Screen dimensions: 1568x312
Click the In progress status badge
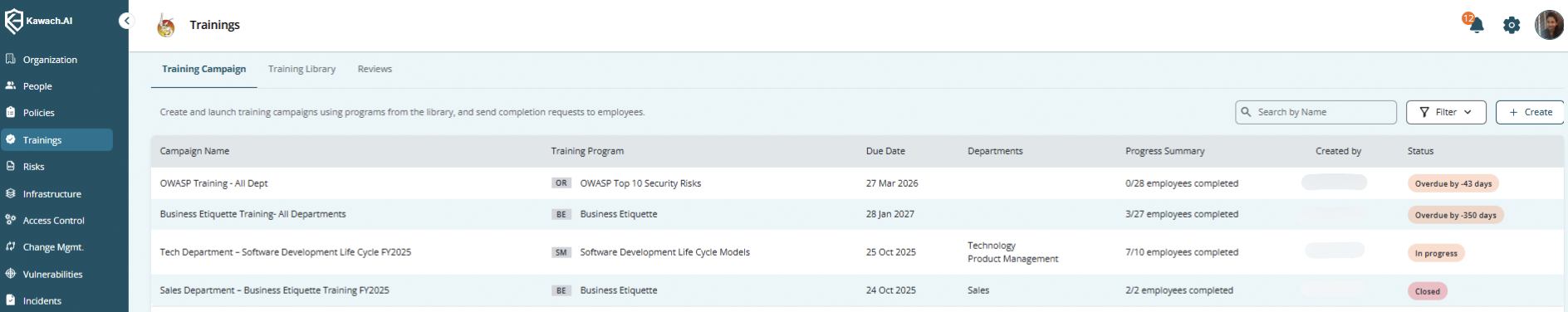tap(1436, 253)
